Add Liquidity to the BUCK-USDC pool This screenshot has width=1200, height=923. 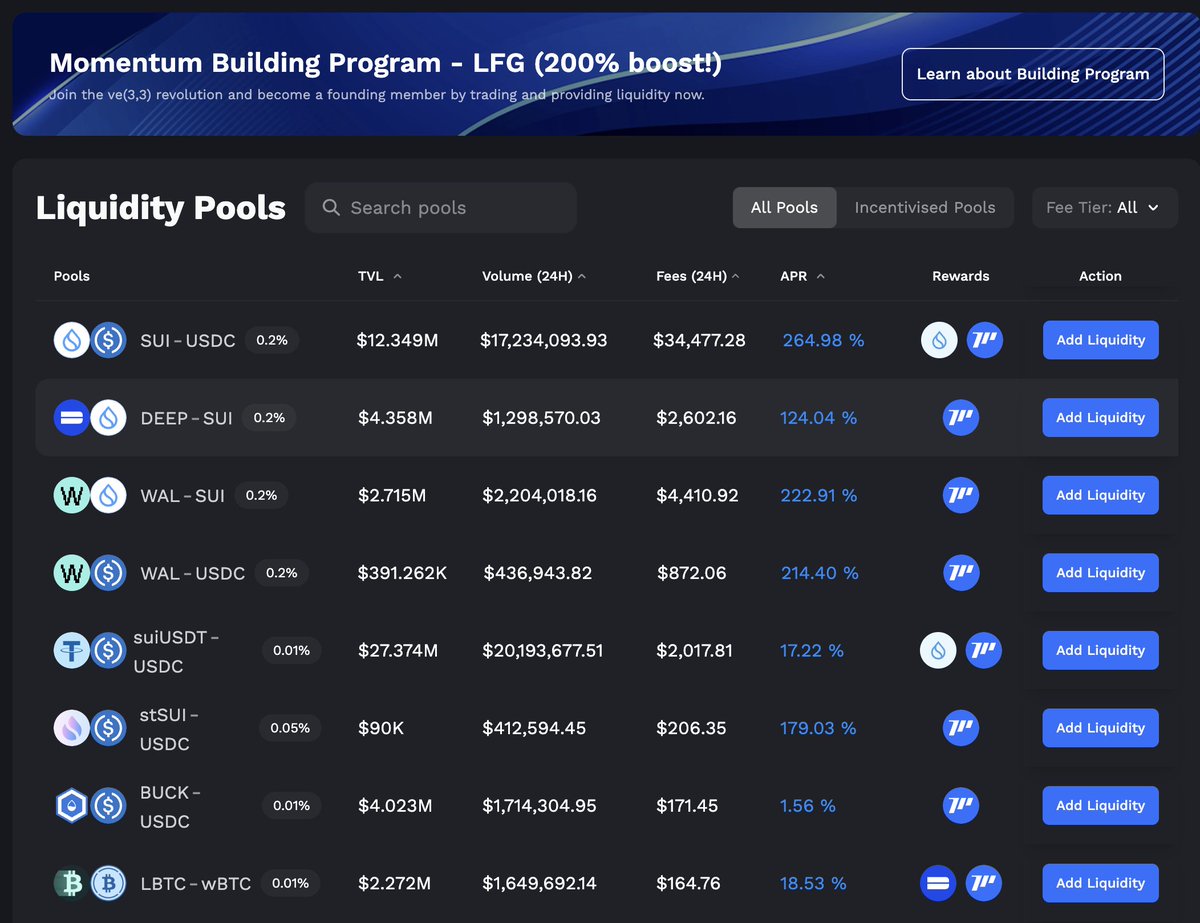pyautogui.click(x=1100, y=805)
